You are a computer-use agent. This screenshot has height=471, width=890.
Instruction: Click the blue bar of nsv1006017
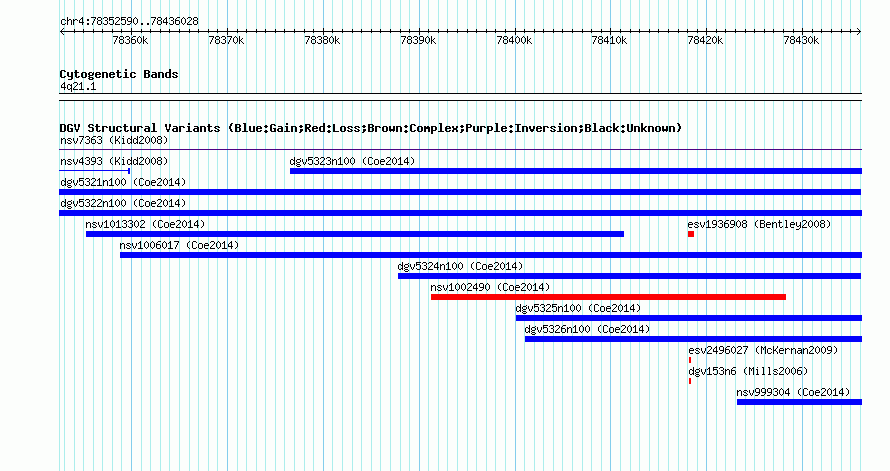pyautogui.click(x=491, y=255)
